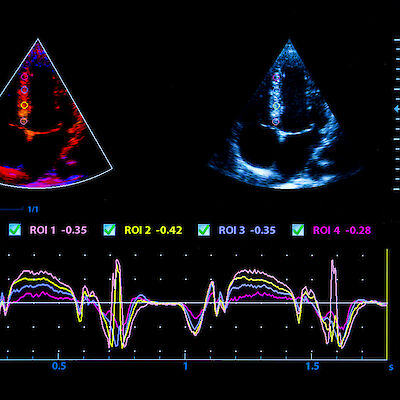This screenshot has width=400, height=400.
Task: Click the 1.5 second mark on time axis
Action: click(312, 367)
